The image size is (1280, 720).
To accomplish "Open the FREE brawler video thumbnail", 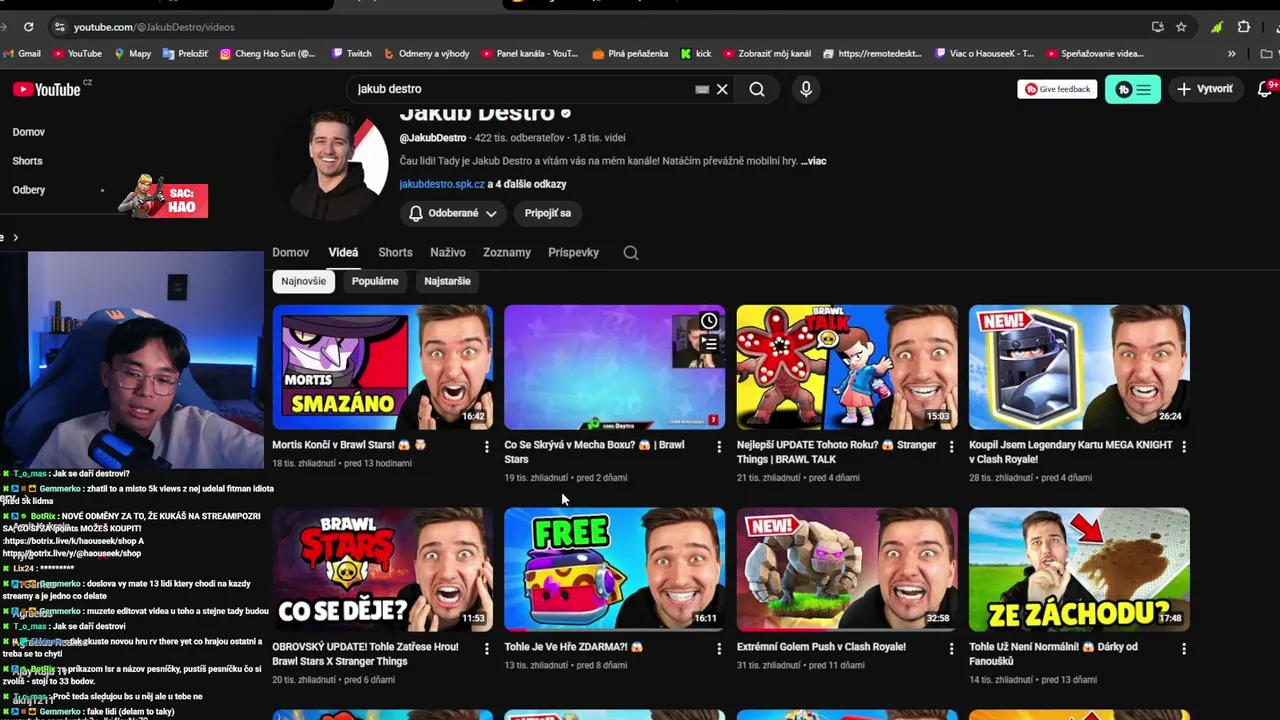I will [615, 570].
